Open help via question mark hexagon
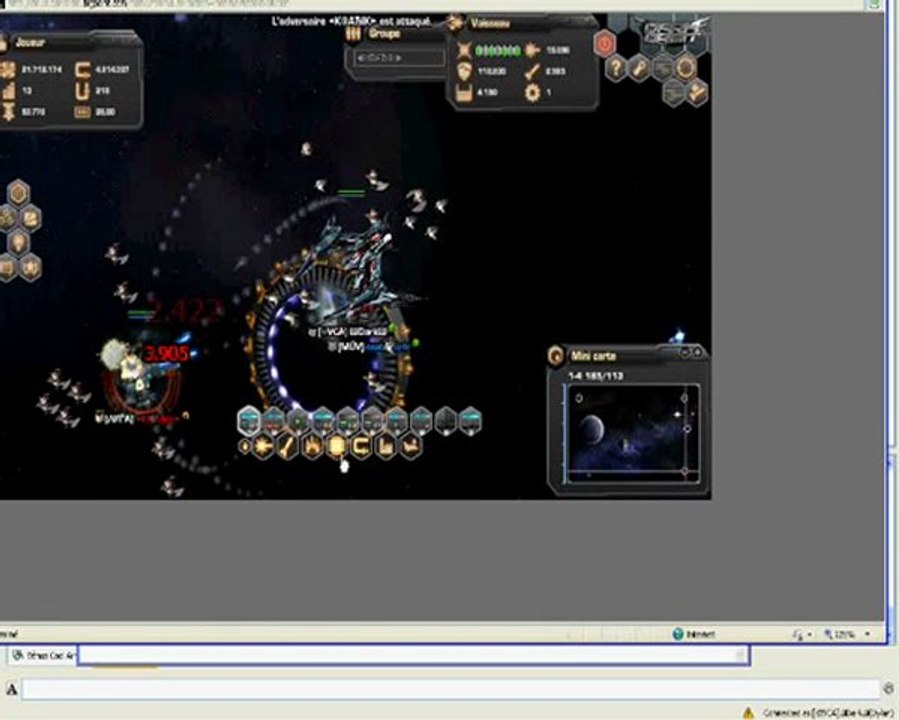900x720 pixels. click(x=616, y=69)
